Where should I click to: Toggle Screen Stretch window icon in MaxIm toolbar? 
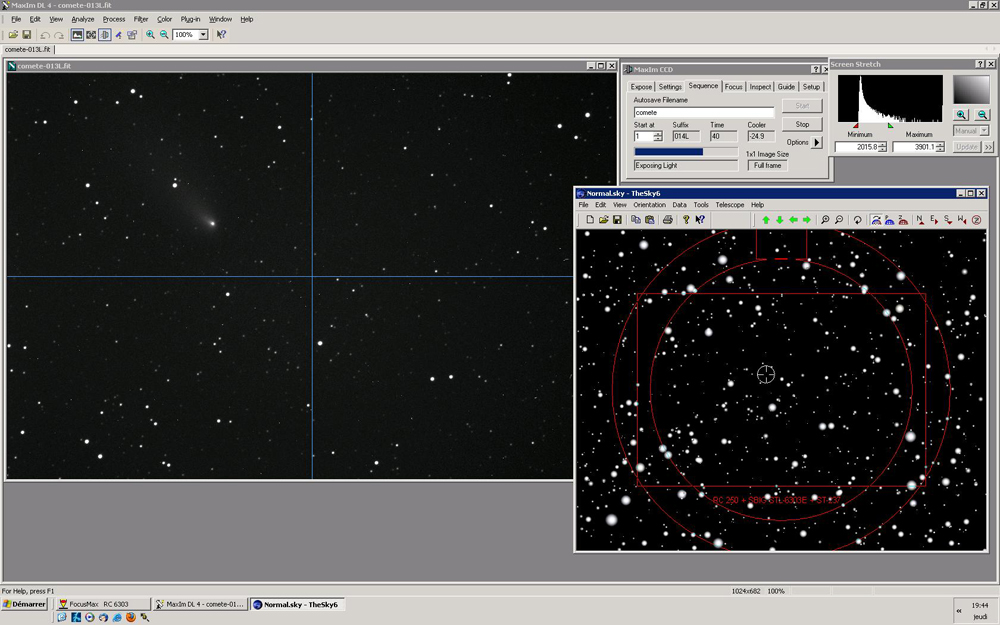(77, 34)
